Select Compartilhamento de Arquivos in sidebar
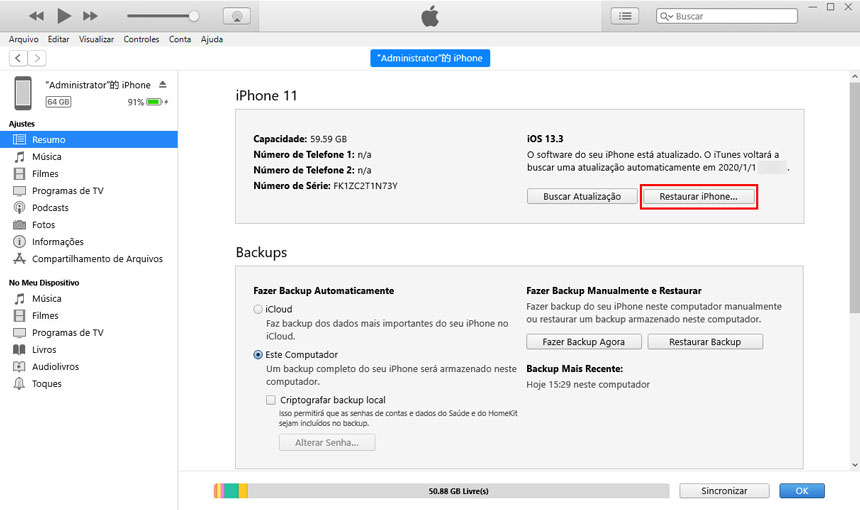 (96, 259)
